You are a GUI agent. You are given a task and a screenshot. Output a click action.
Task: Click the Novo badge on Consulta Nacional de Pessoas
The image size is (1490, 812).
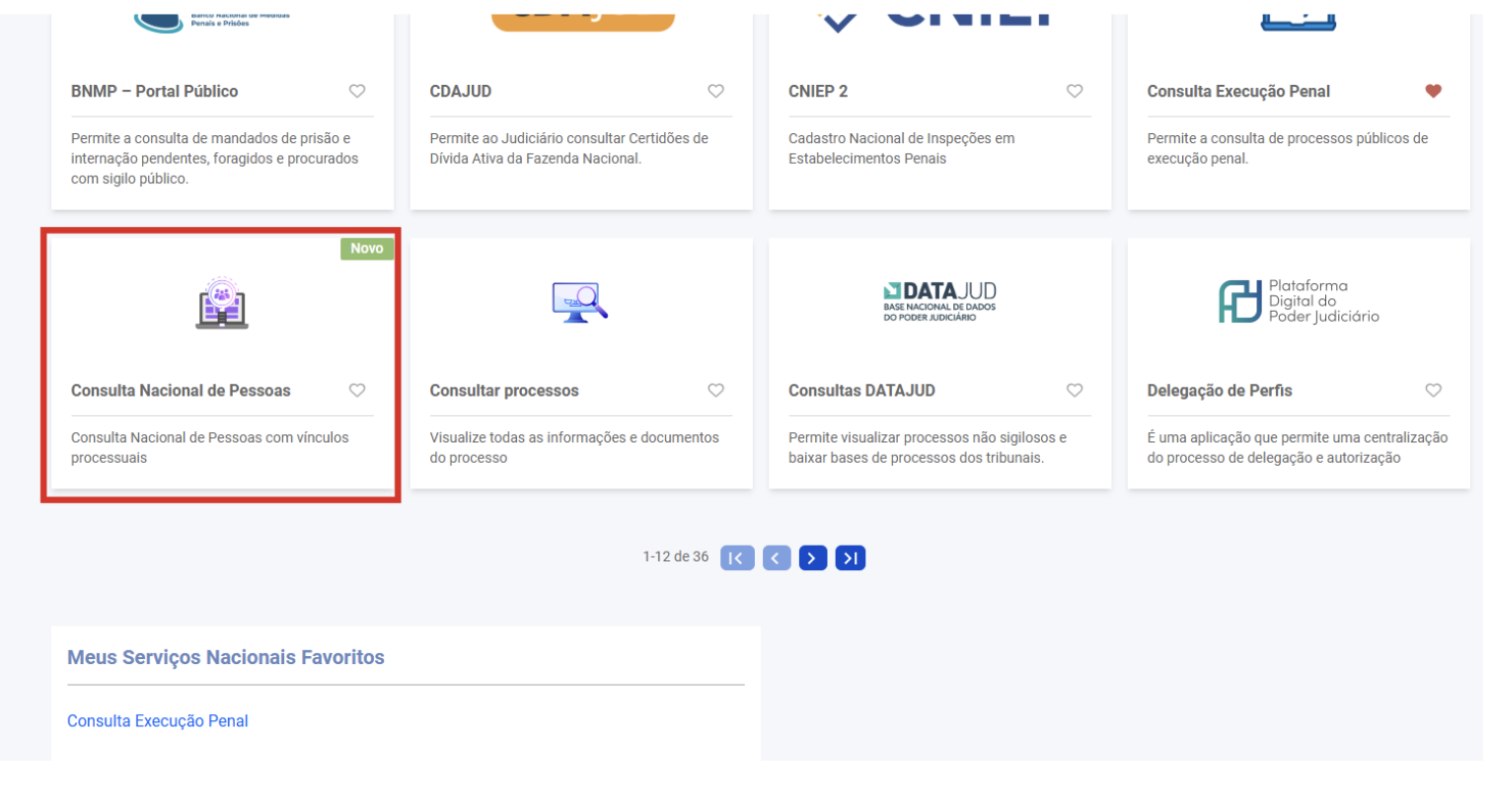point(367,248)
